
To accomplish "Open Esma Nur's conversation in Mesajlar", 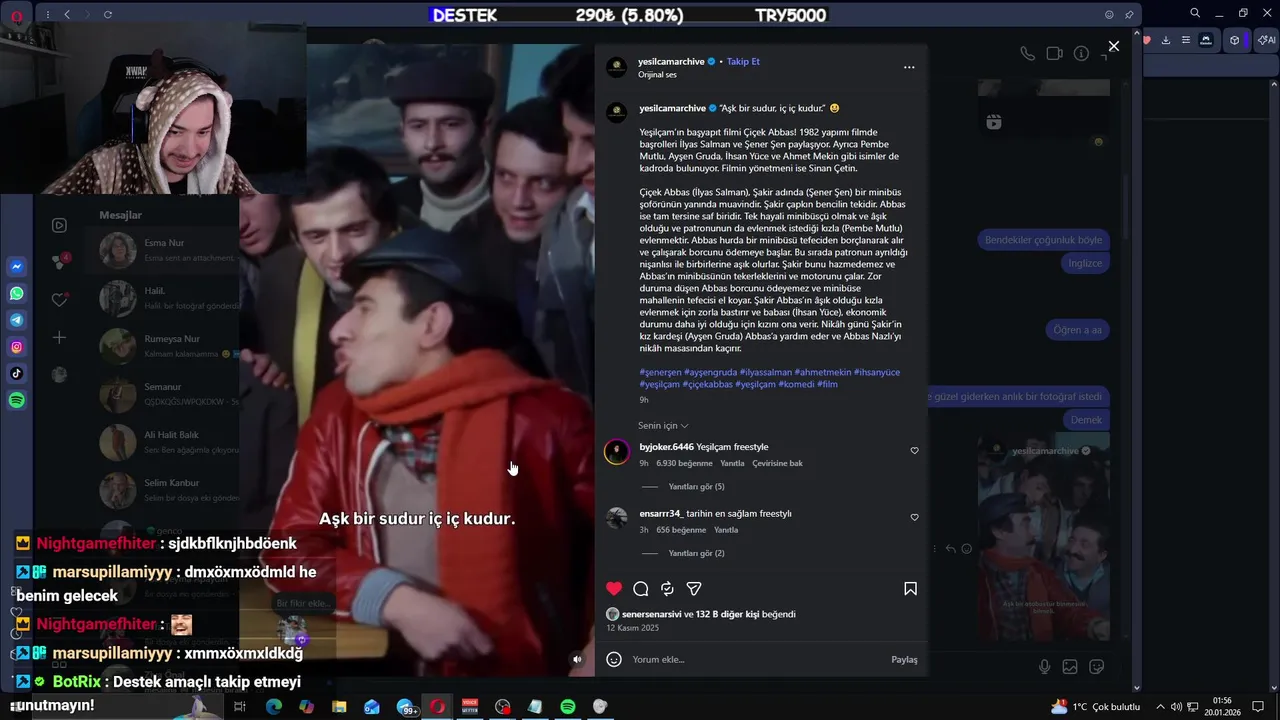I will click(x=162, y=250).
